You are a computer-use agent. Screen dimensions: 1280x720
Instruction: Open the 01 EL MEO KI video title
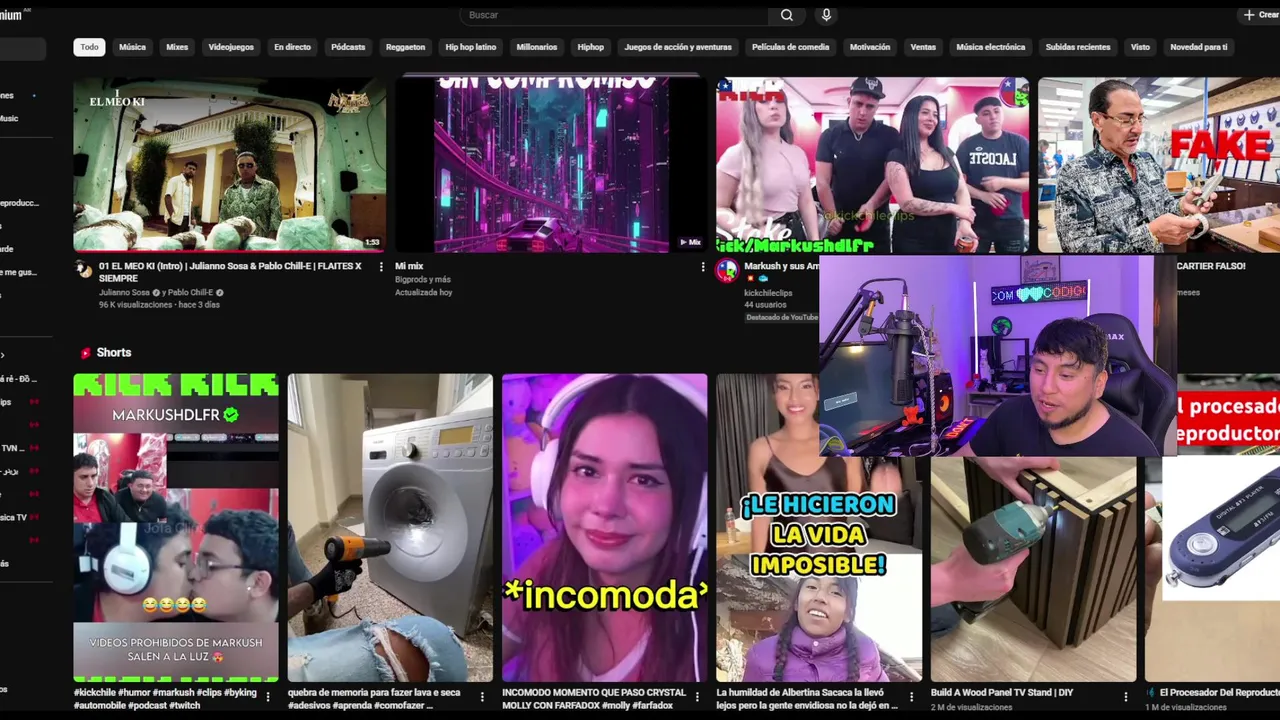pyautogui.click(x=230, y=272)
